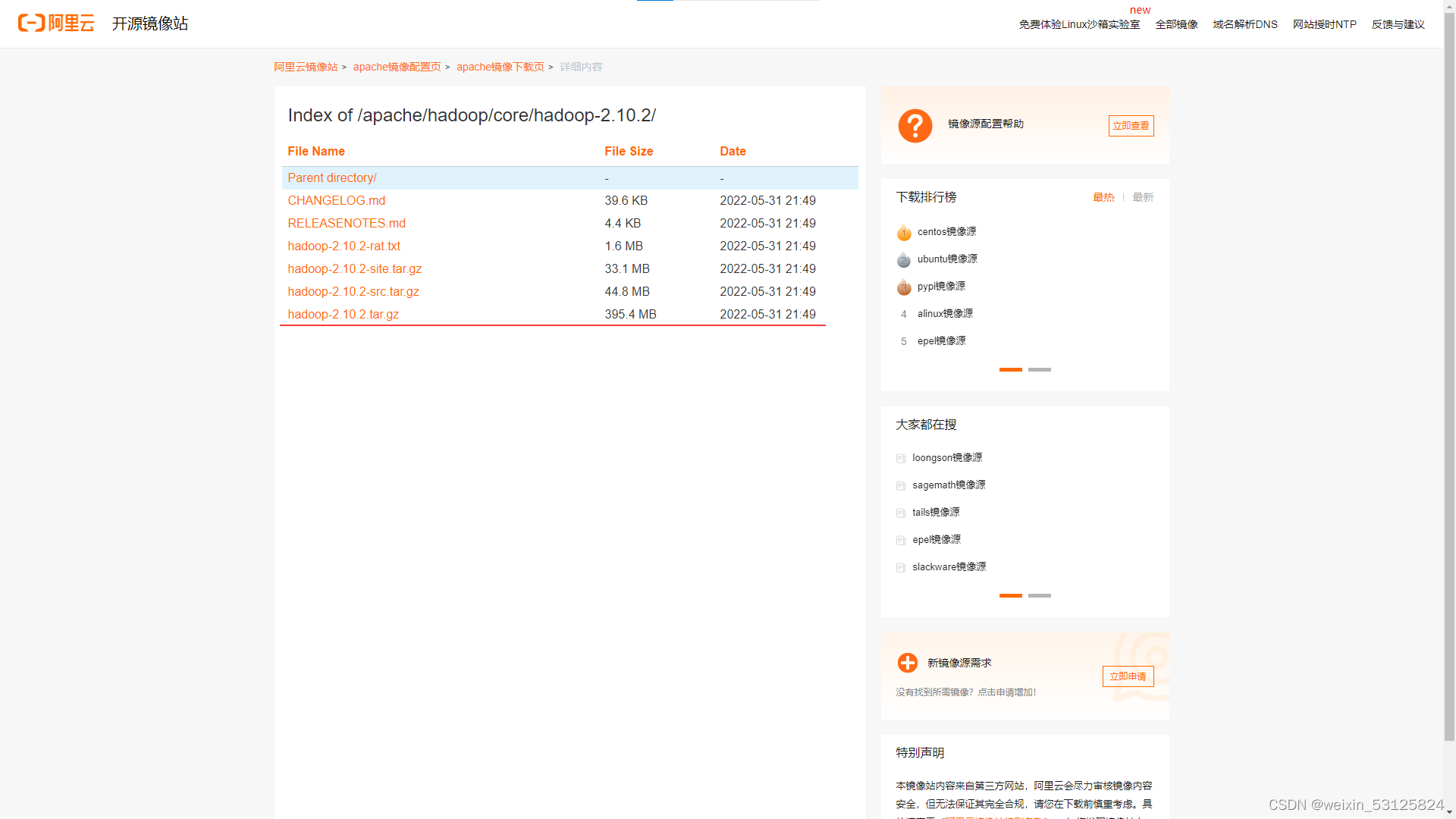1456x819 pixels.
Task: Click the File Name column header
Action: click(316, 151)
